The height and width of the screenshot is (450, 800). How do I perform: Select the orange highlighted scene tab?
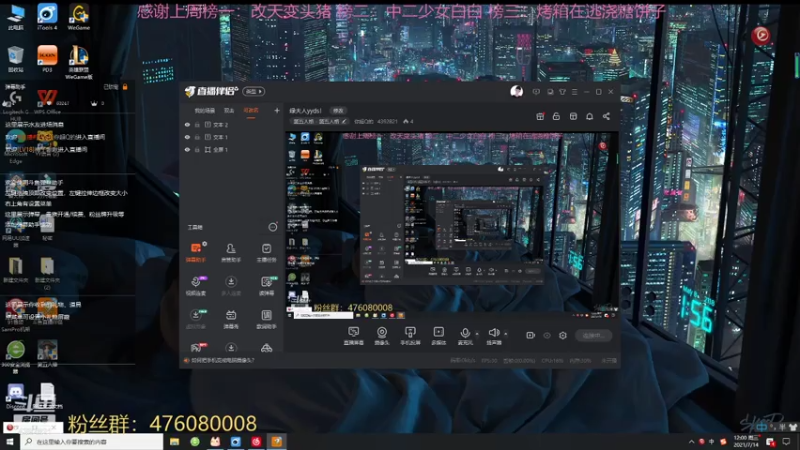(251, 110)
